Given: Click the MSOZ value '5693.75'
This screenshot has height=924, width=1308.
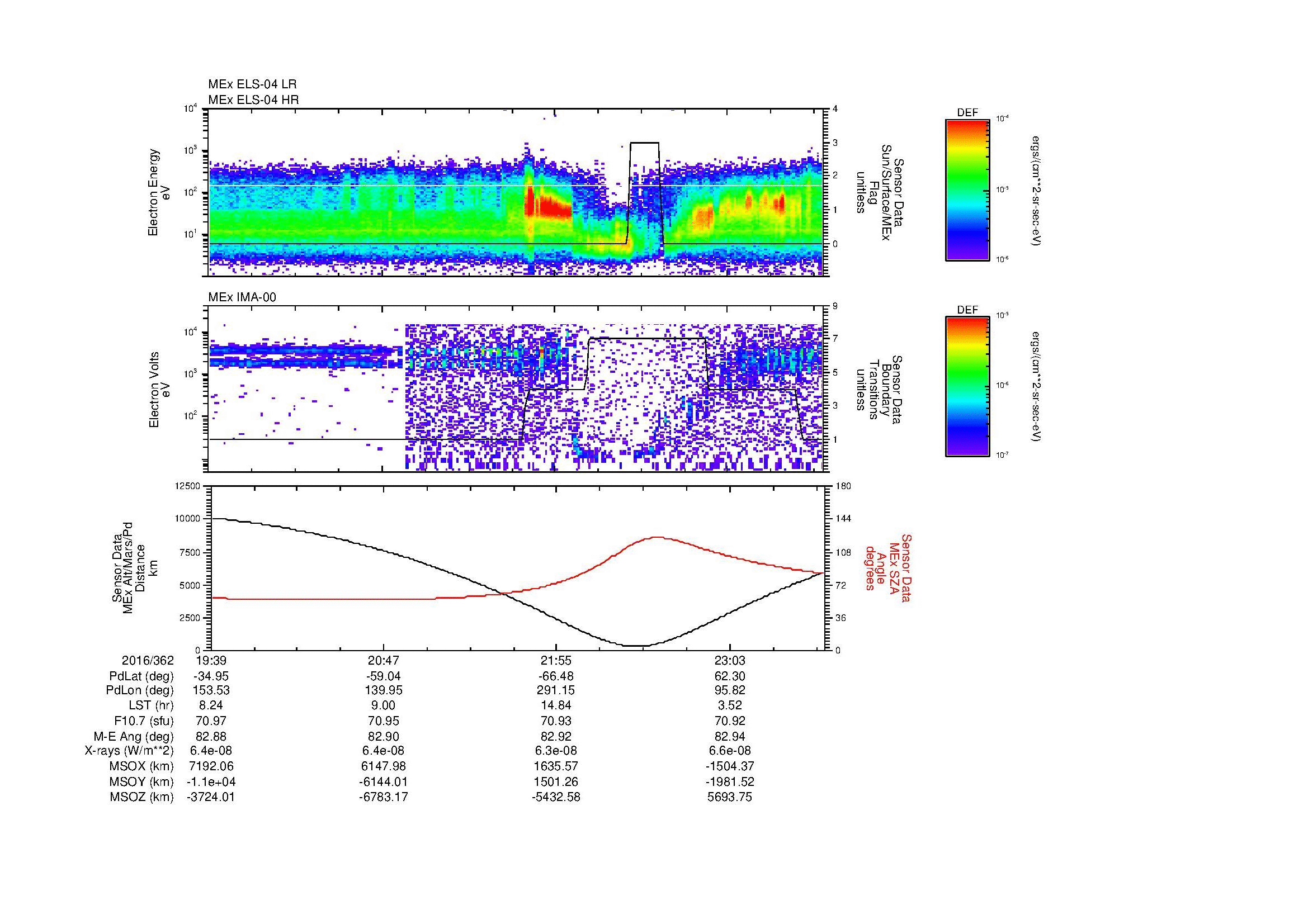Looking at the screenshot, I should pyautogui.click(x=730, y=797).
